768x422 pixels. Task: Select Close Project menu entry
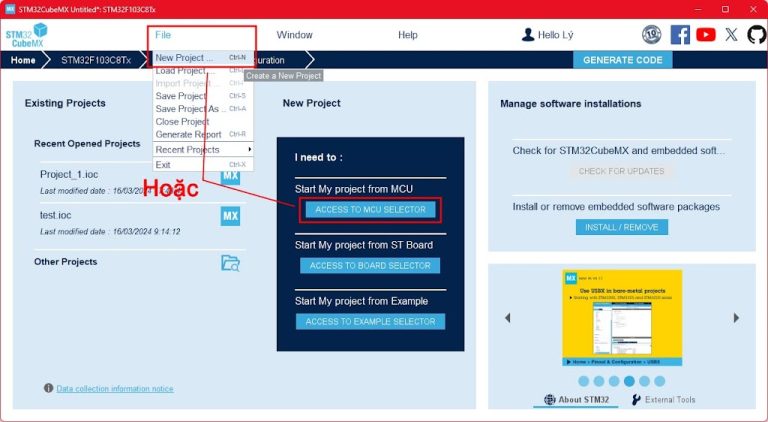[203, 121]
